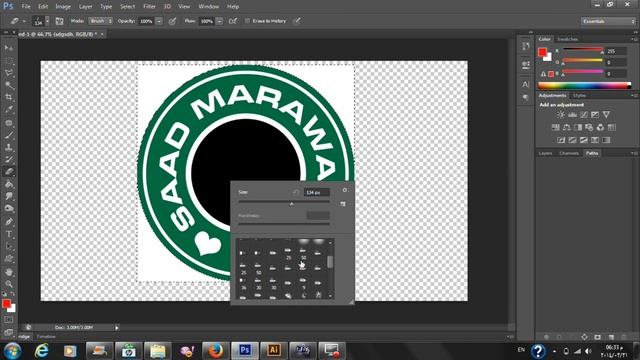This screenshot has height=360, width=640.
Task: Select the Clone Stamp tool
Action: (9, 147)
